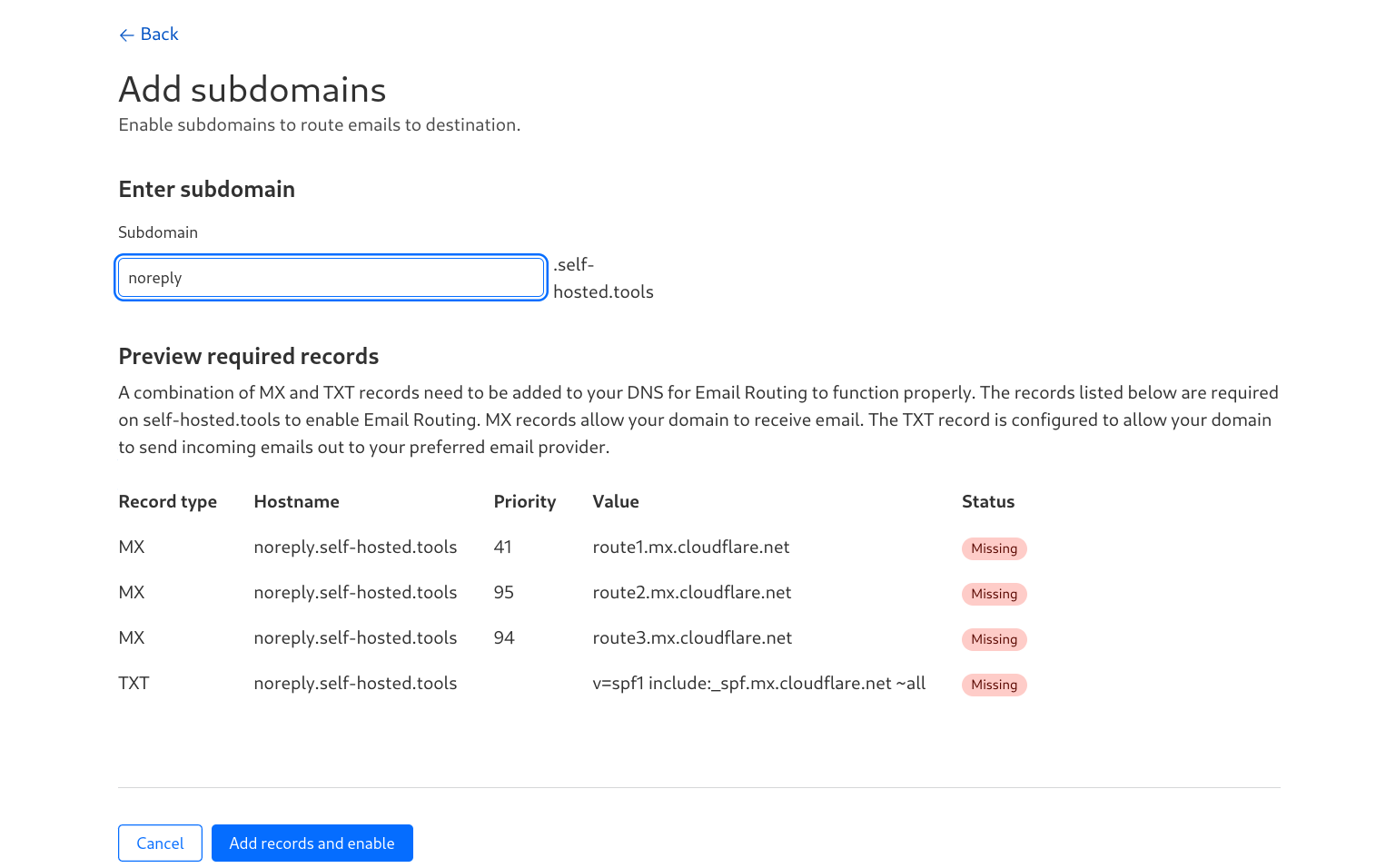Click priority value 94

504,638
